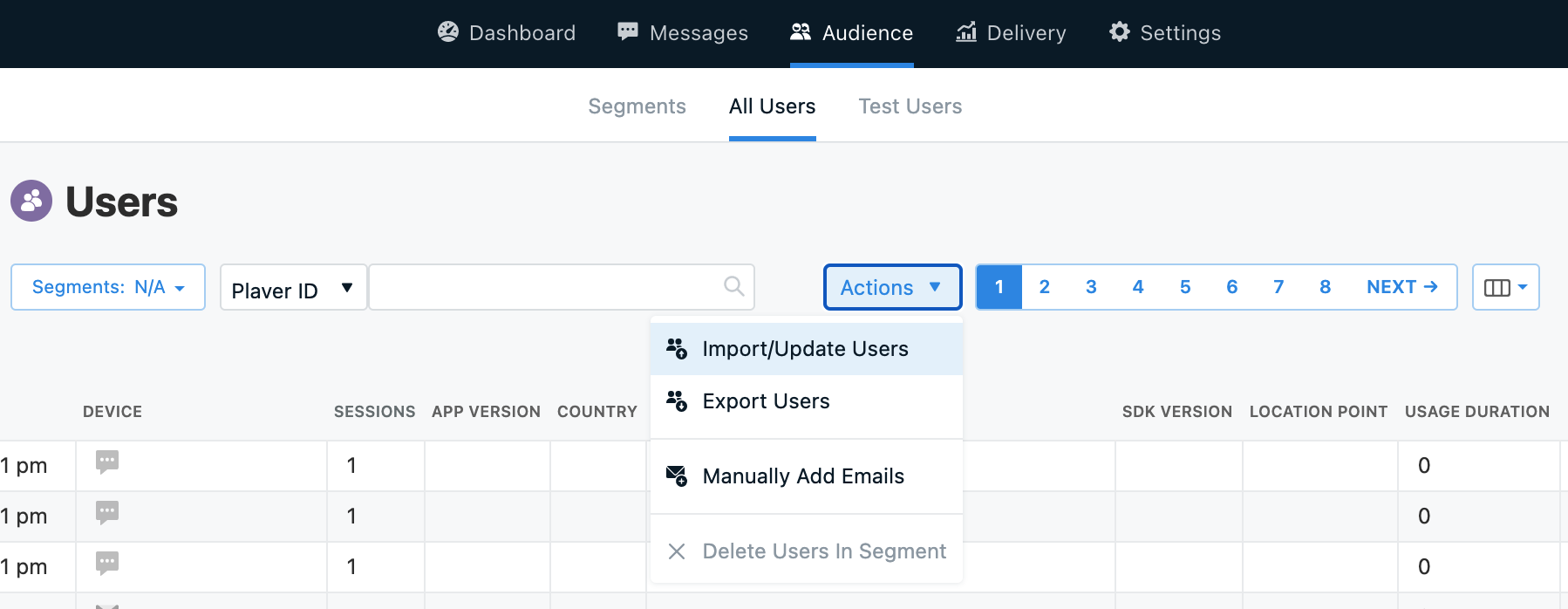Open the Dashboard page
1568x609 pixels.
(506, 33)
